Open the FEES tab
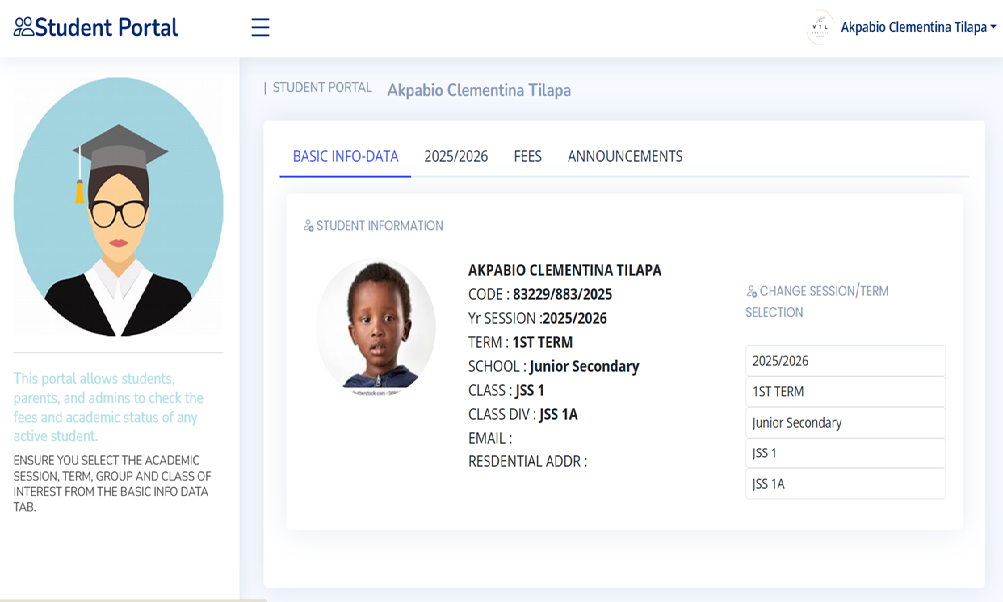 click(x=528, y=156)
